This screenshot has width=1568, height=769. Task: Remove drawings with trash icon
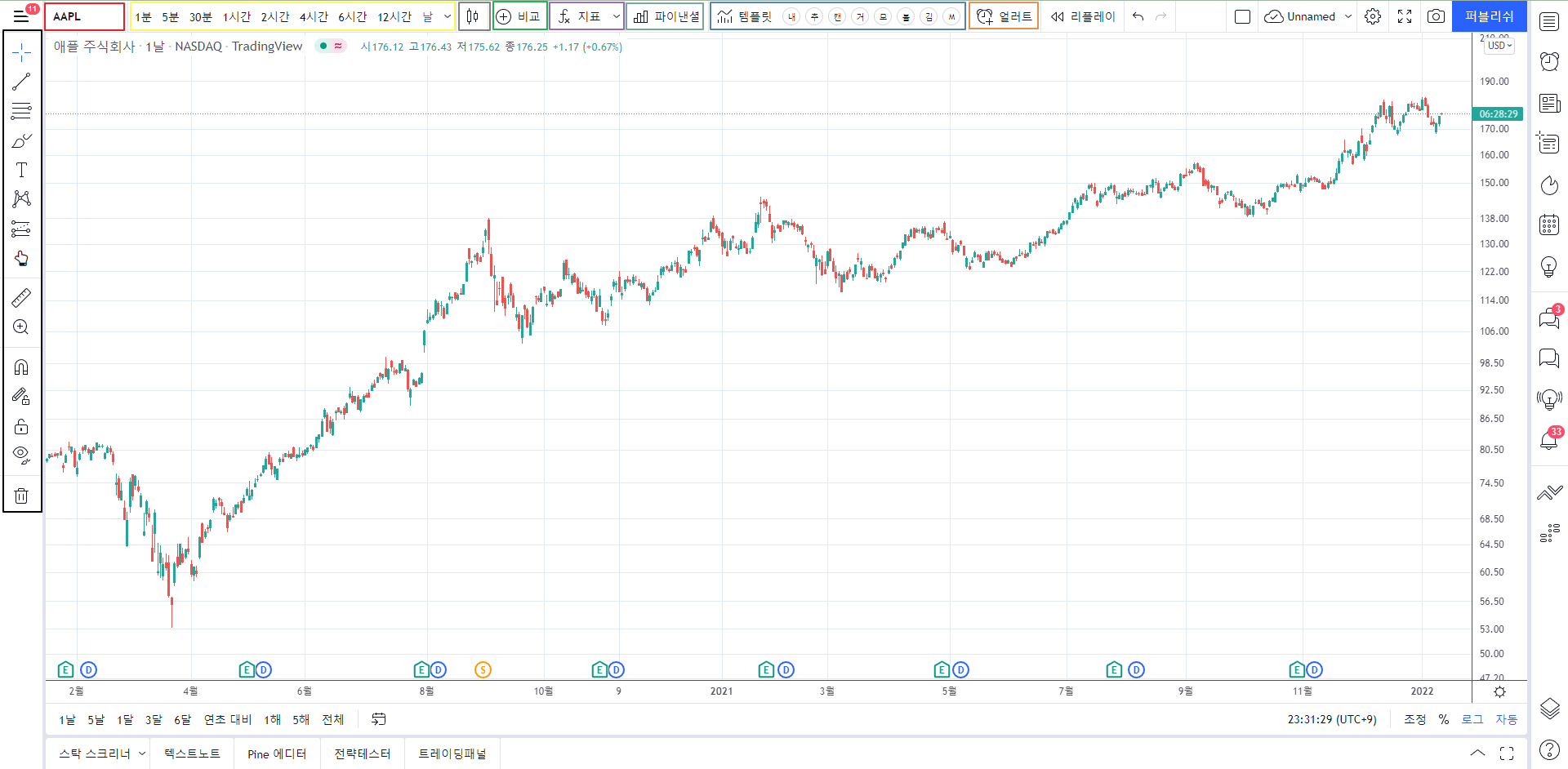21,496
